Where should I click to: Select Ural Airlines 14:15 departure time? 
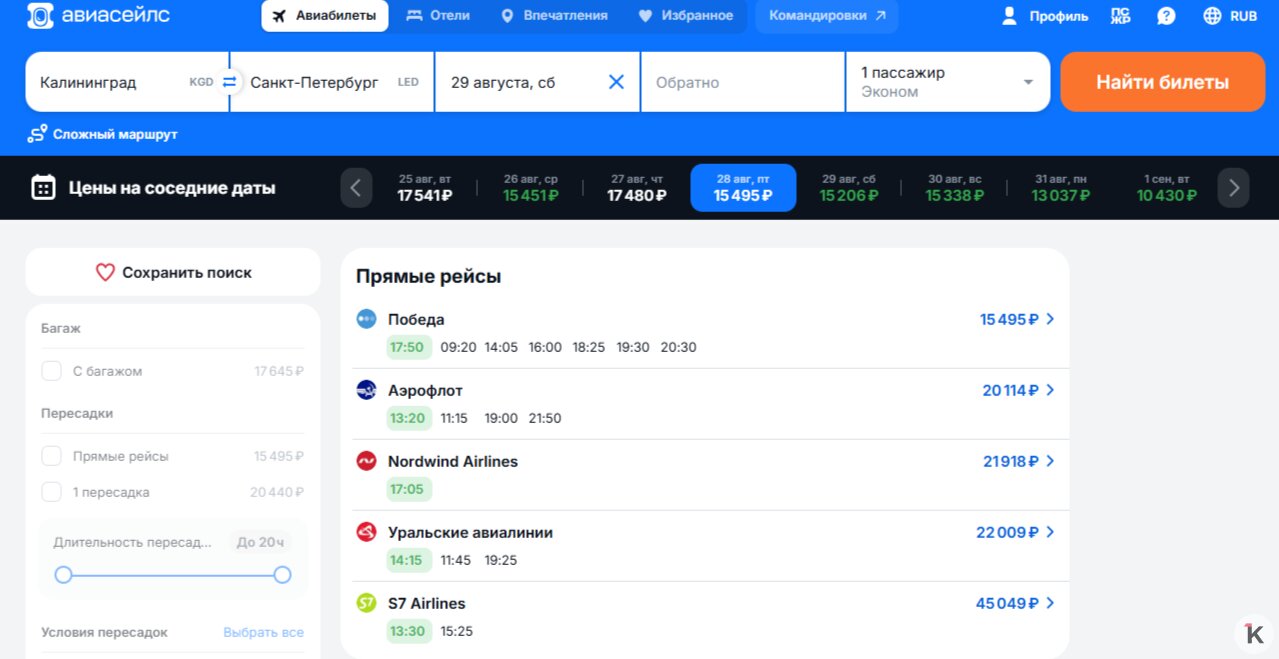tap(407, 560)
